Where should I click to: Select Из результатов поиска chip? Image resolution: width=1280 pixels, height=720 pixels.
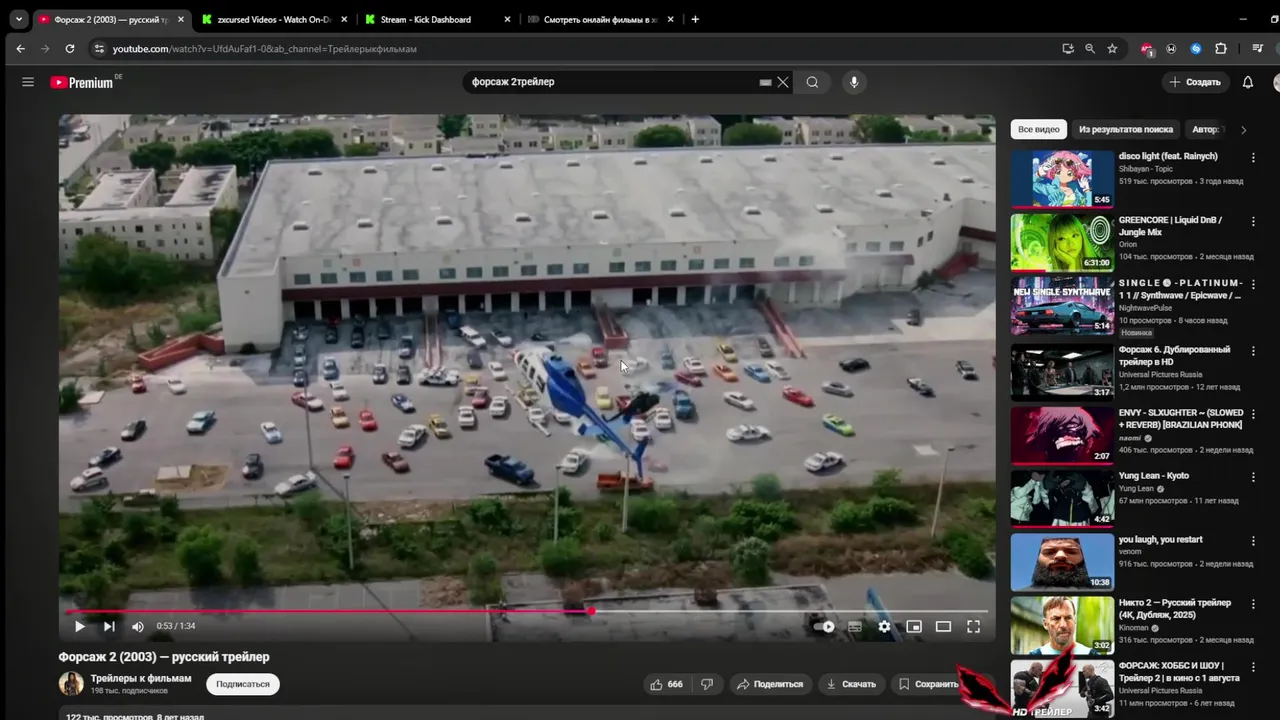[1126, 129]
